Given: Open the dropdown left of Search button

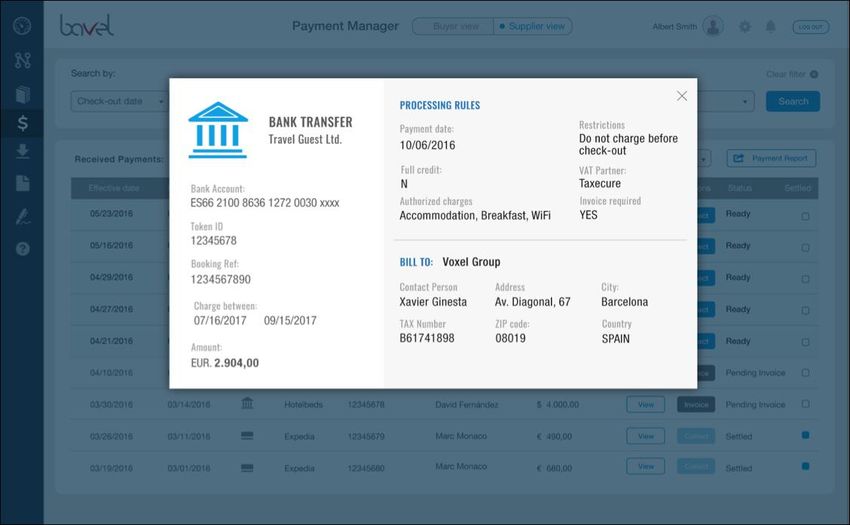Looking at the screenshot, I should click(x=726, y=101).
